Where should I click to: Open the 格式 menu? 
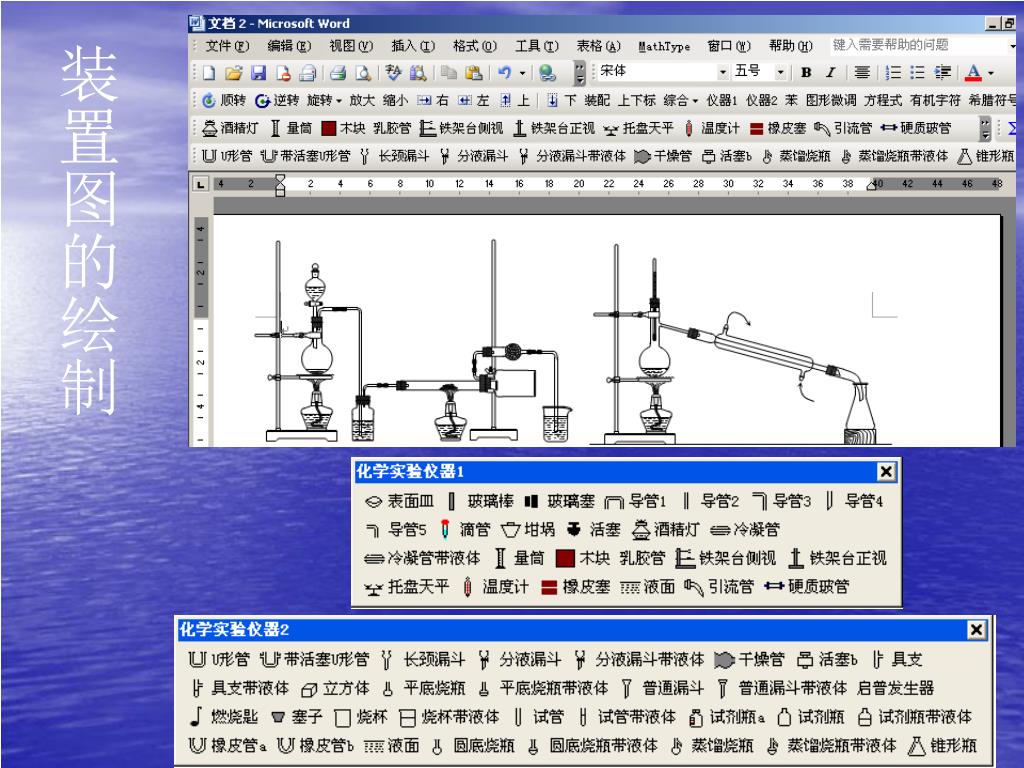pyautogui.click(x=475, y=46)
